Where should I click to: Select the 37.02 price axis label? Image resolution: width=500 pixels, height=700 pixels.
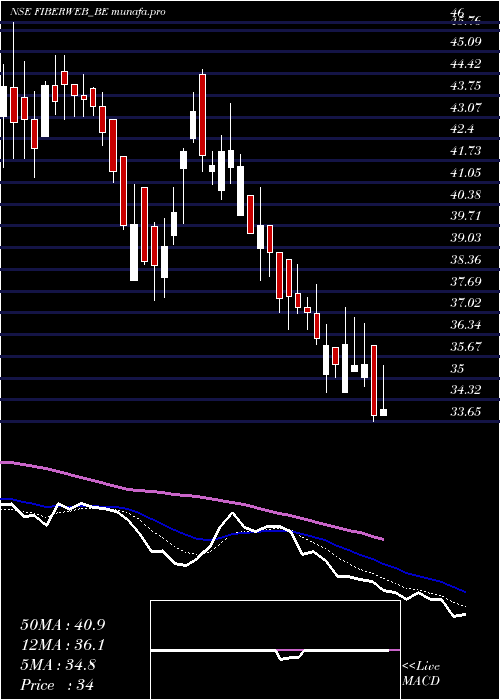[x=466, y=303]
